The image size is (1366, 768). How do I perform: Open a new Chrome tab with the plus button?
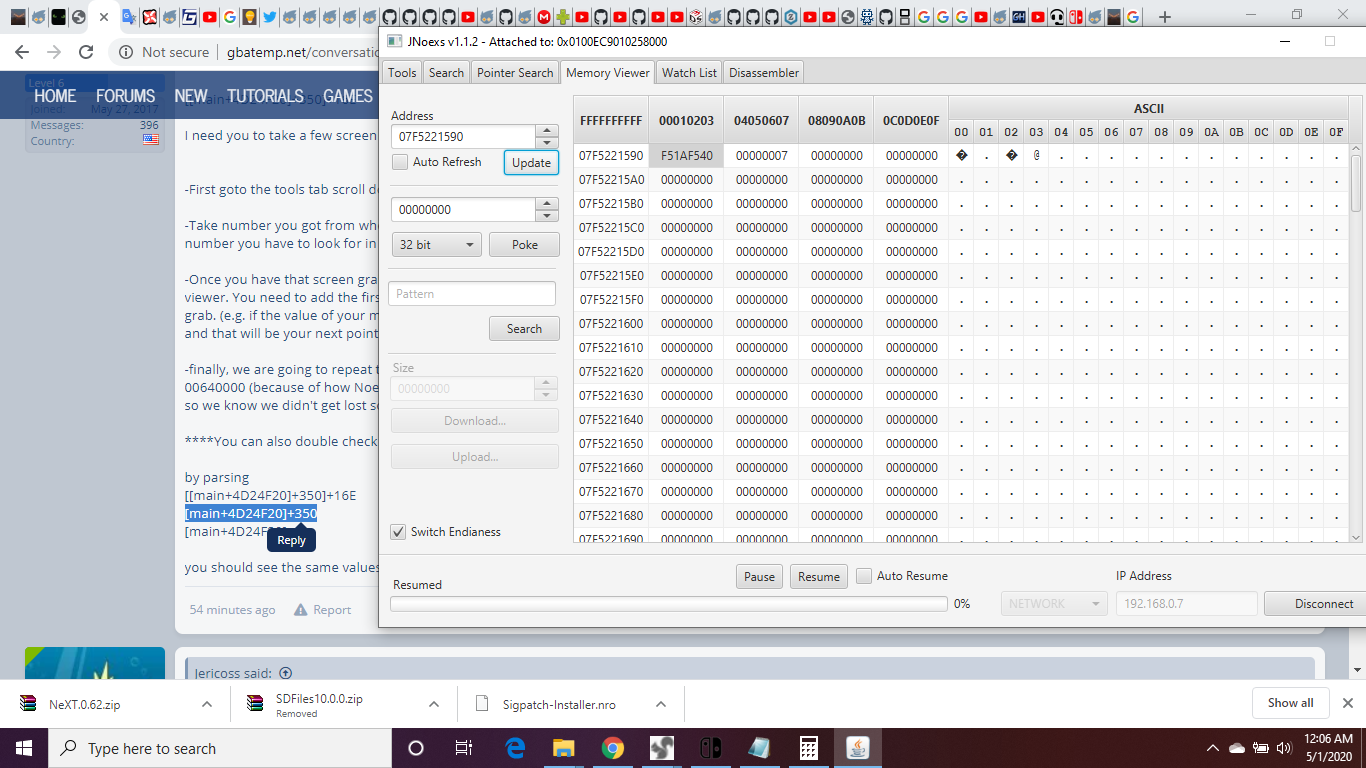(x=1164, y=17)
